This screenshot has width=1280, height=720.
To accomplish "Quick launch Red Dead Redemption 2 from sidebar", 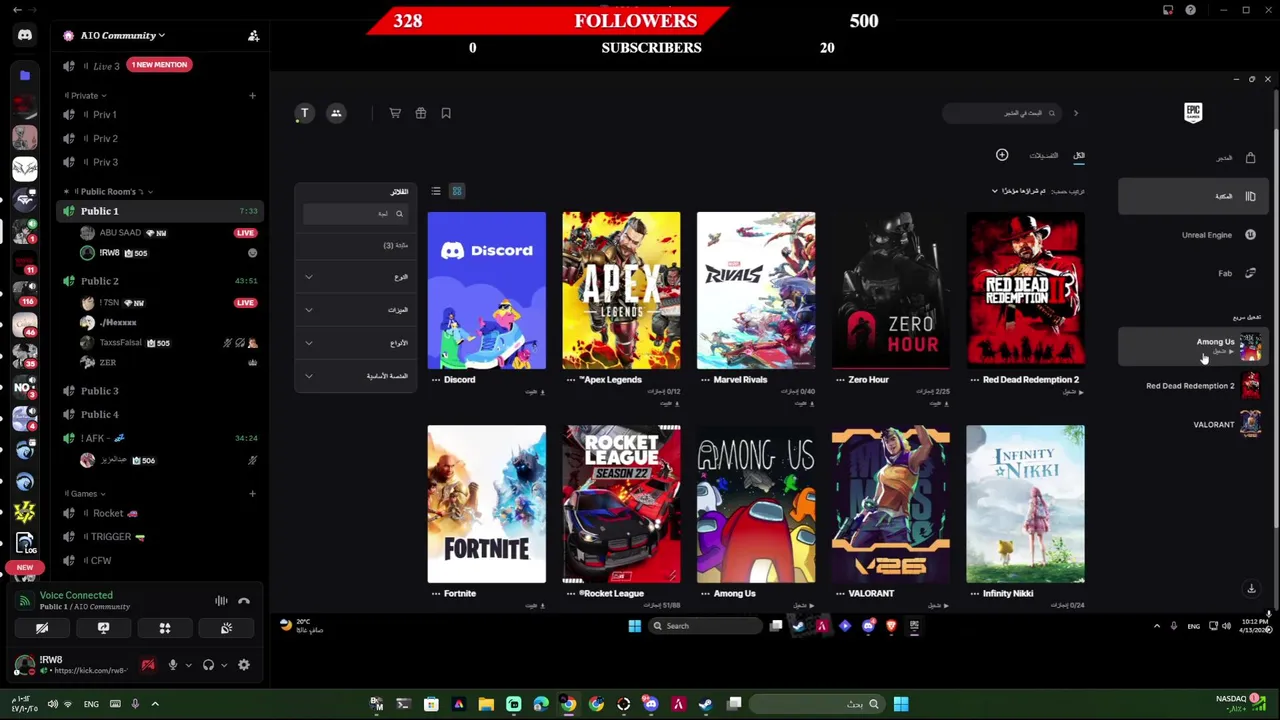I will pos(1193,386).
